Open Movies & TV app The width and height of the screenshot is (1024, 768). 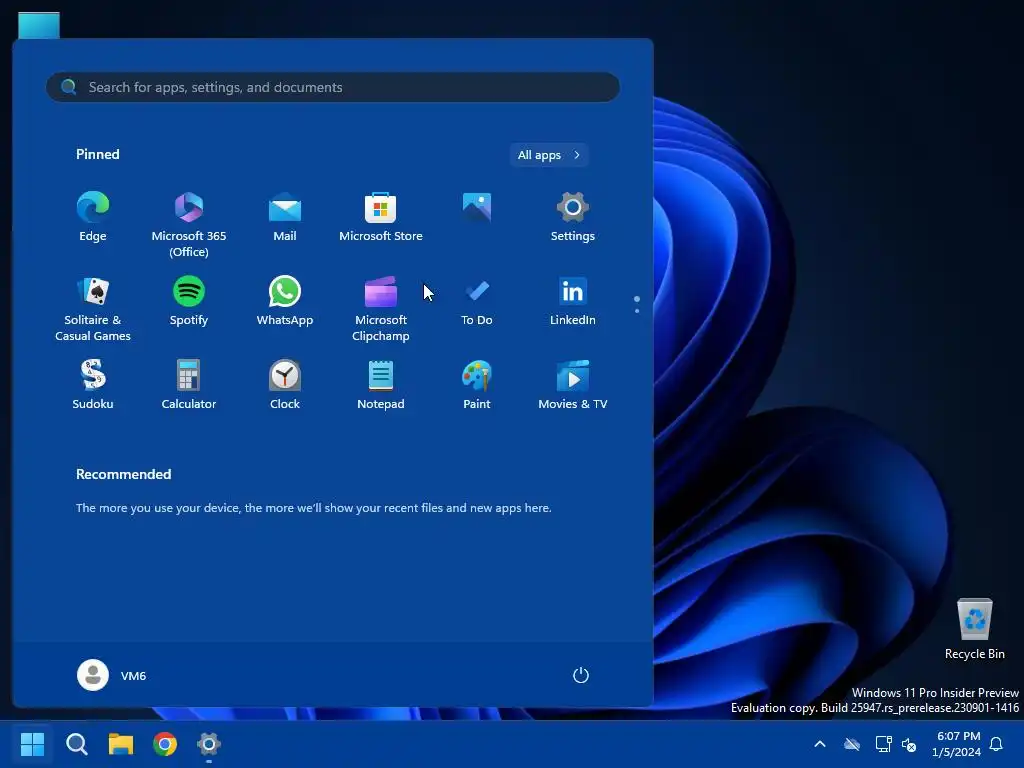pos(573,385)
